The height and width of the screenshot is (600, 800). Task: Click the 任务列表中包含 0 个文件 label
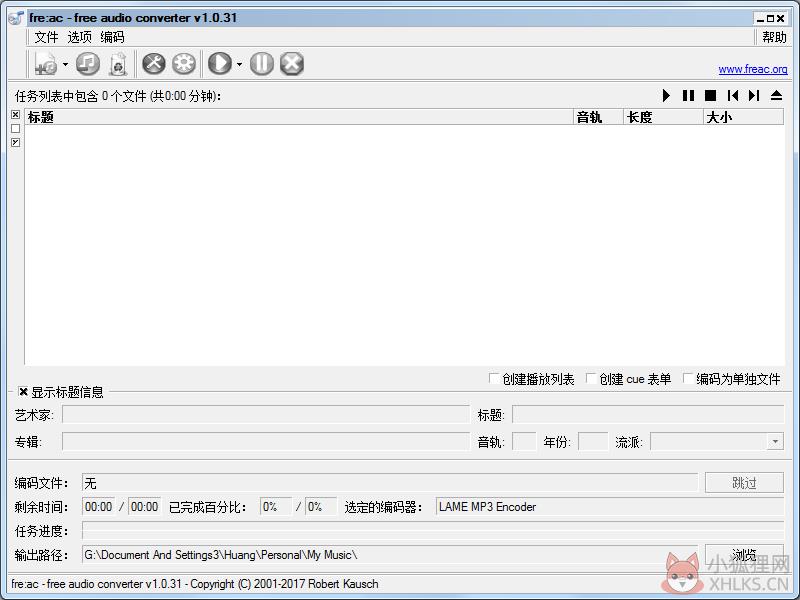point(118,96)
